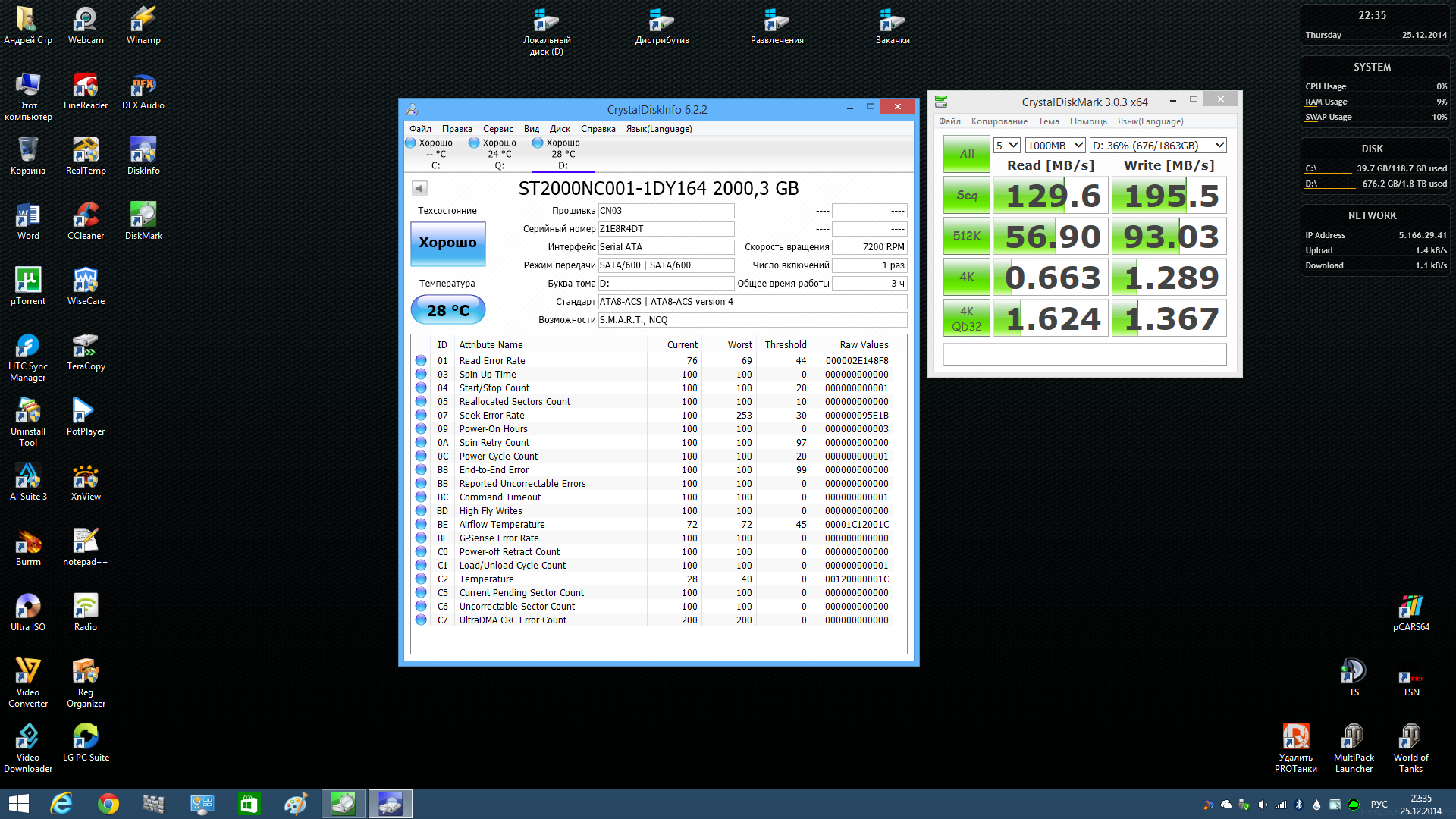1456x819 pixels.
Task: Click the 28 °C temperature indicator
Action: 447,310
